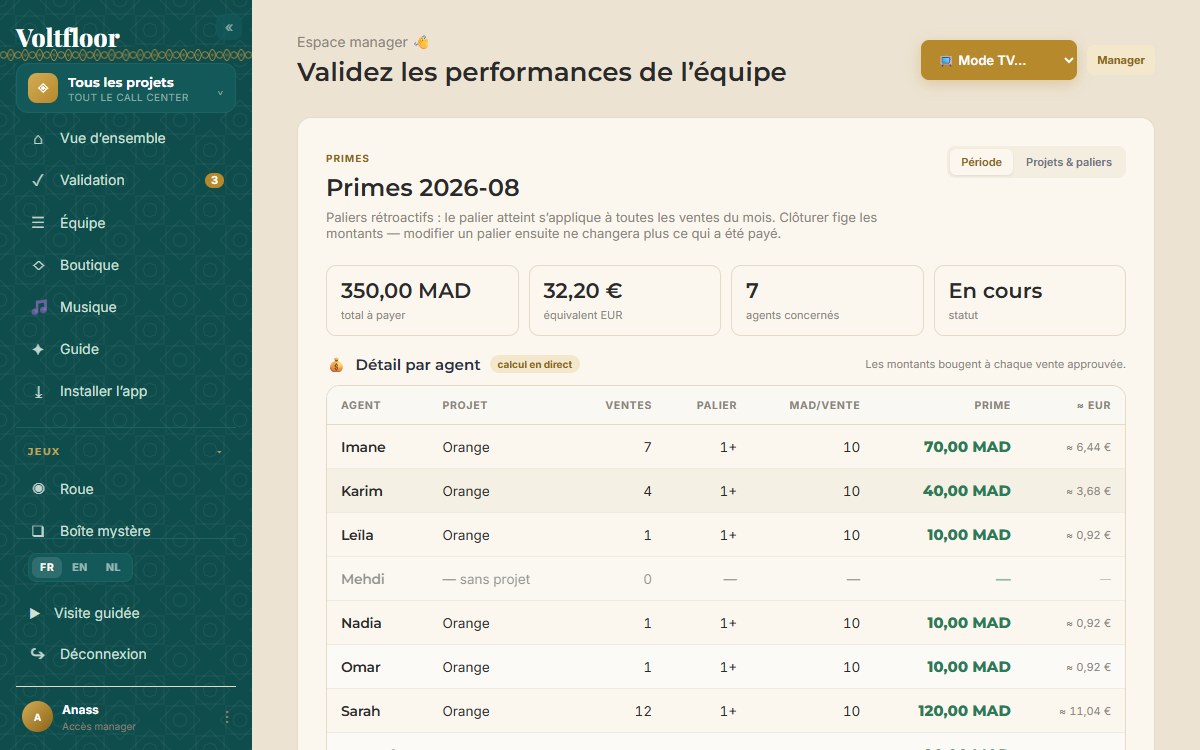Click Sarah's 120,00 MAD prime

click(964, 711)
